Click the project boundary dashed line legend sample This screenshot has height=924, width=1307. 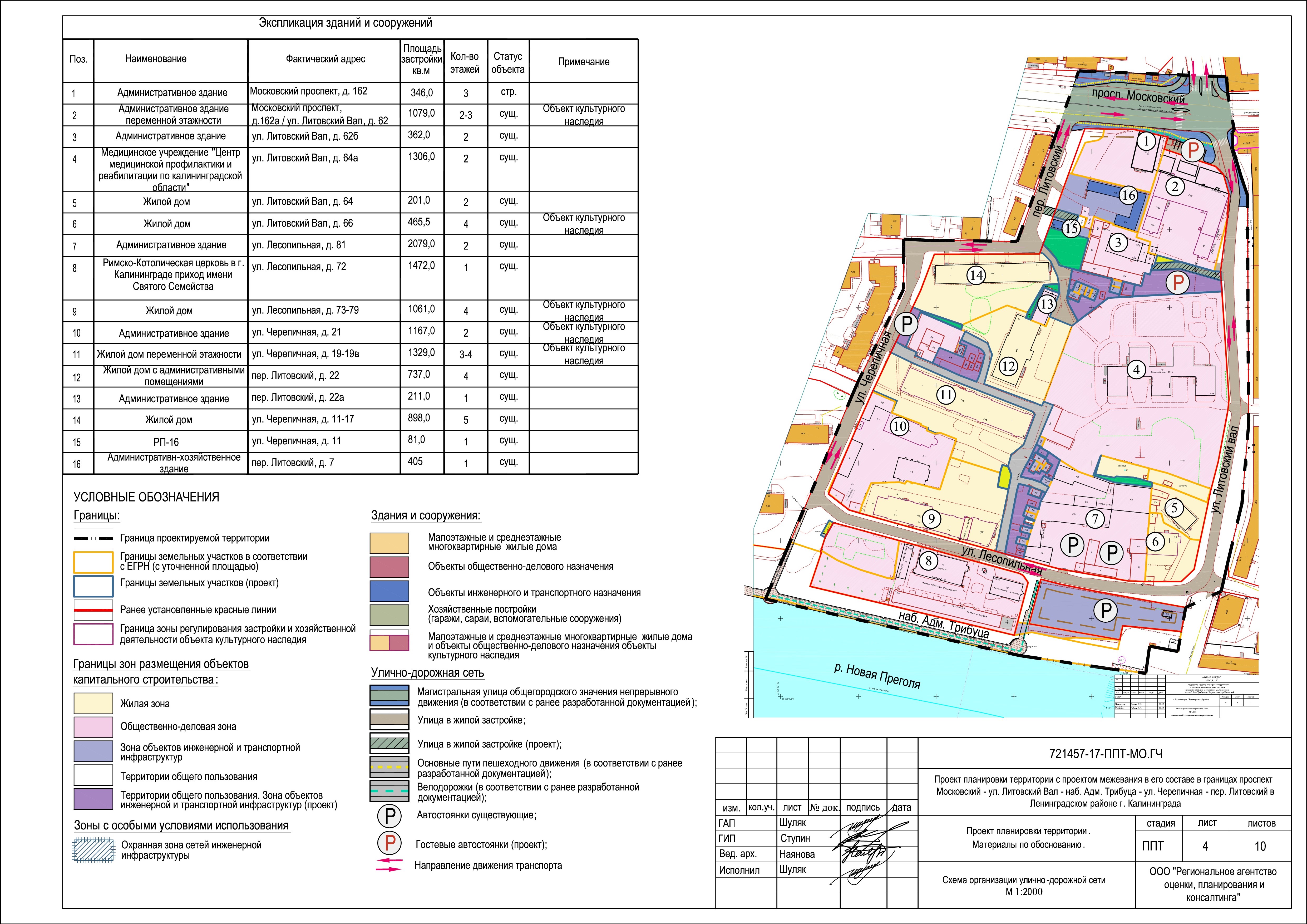click(x=93, y=538)
